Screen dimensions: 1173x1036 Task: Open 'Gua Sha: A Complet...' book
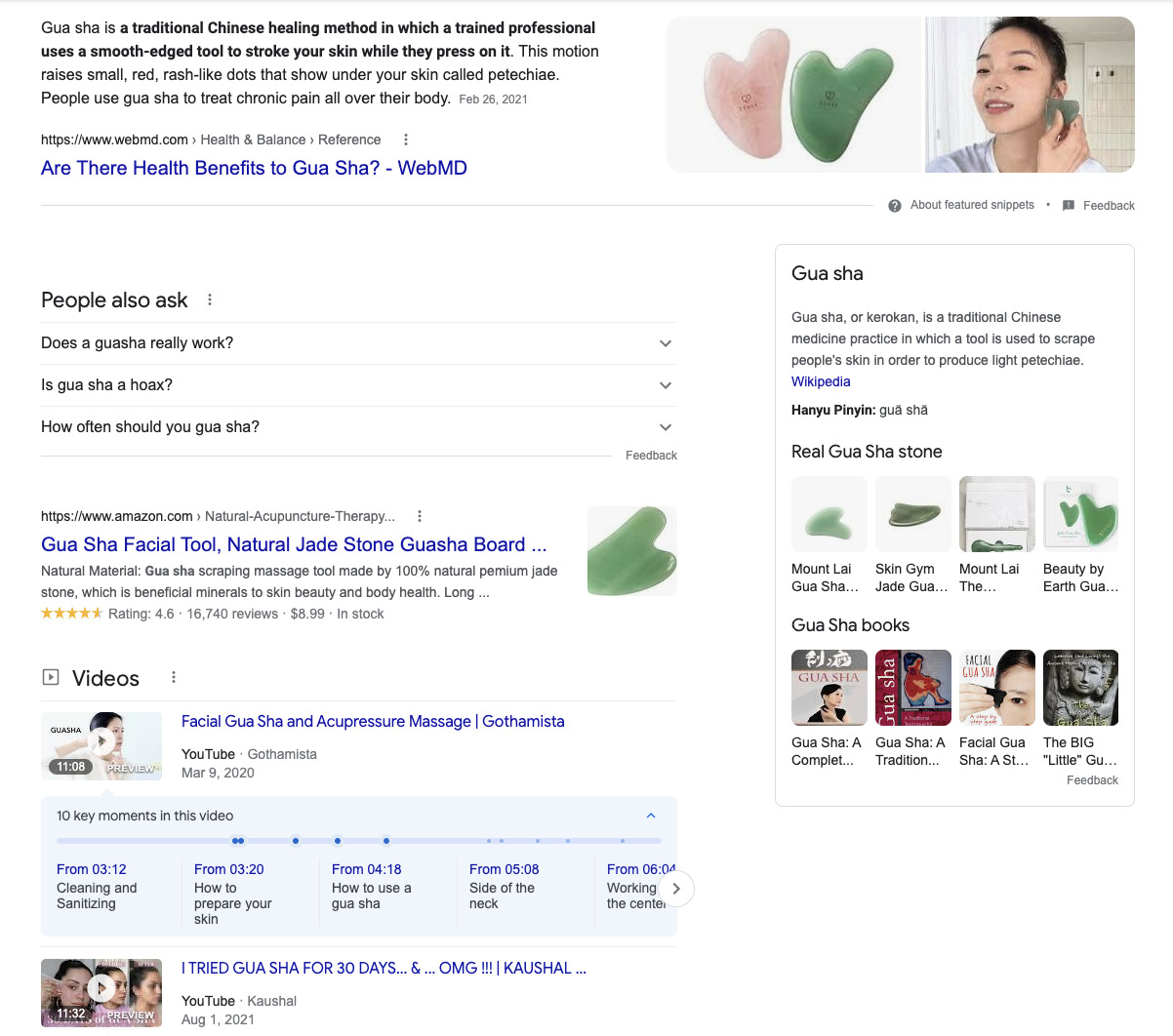coord(829,708)
